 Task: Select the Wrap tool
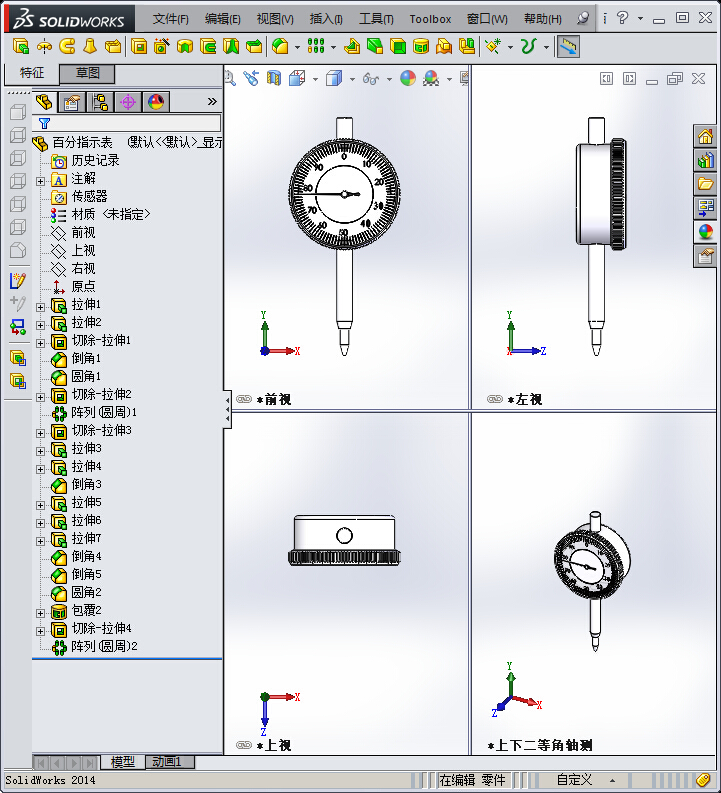(x=421, y=47)
